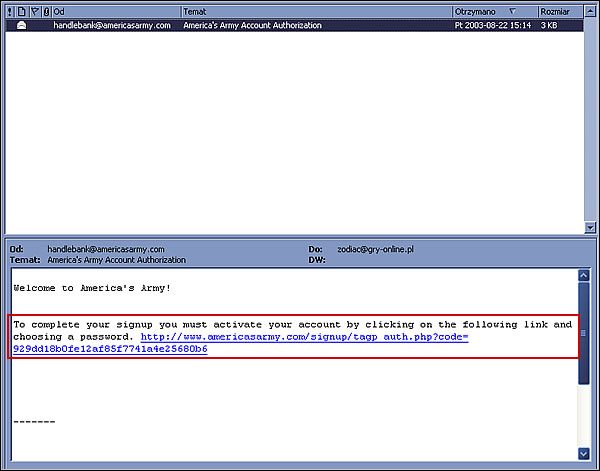This screenshot has height=471, width=600.
Task: Click the page icon column header
Action: click(x=22, y=11)
